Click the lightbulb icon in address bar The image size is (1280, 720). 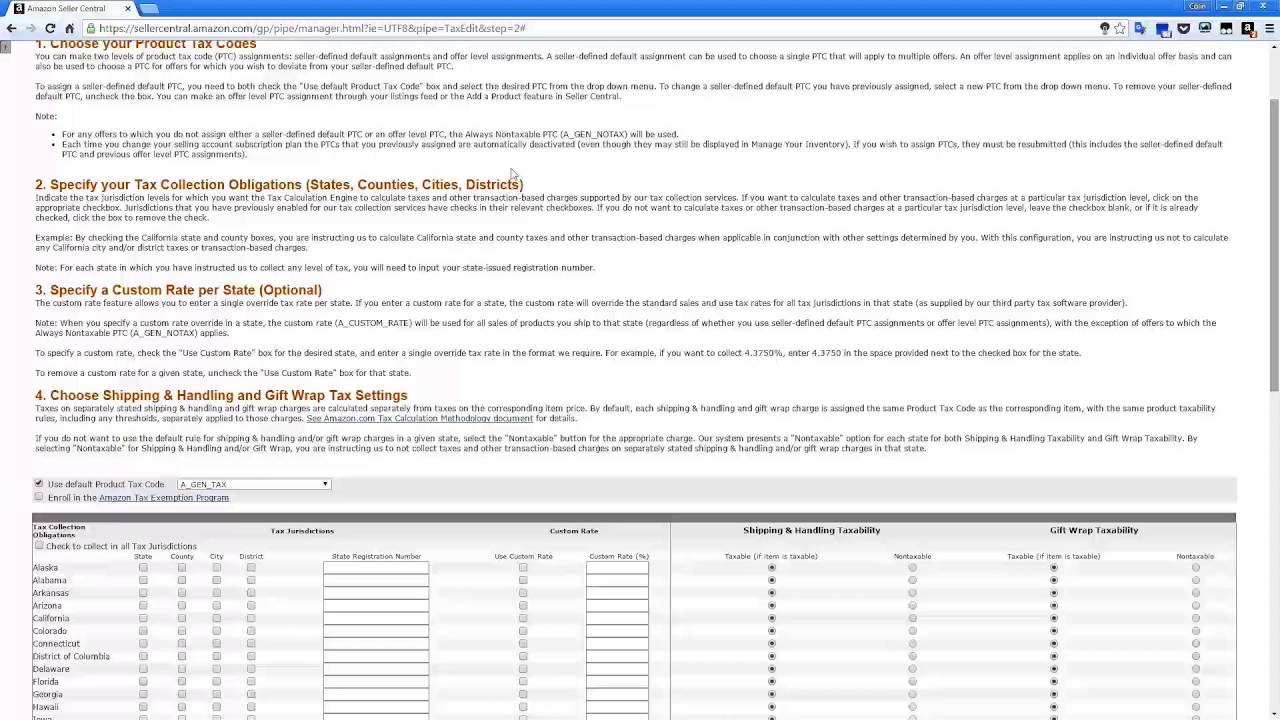coord(1104,28)
